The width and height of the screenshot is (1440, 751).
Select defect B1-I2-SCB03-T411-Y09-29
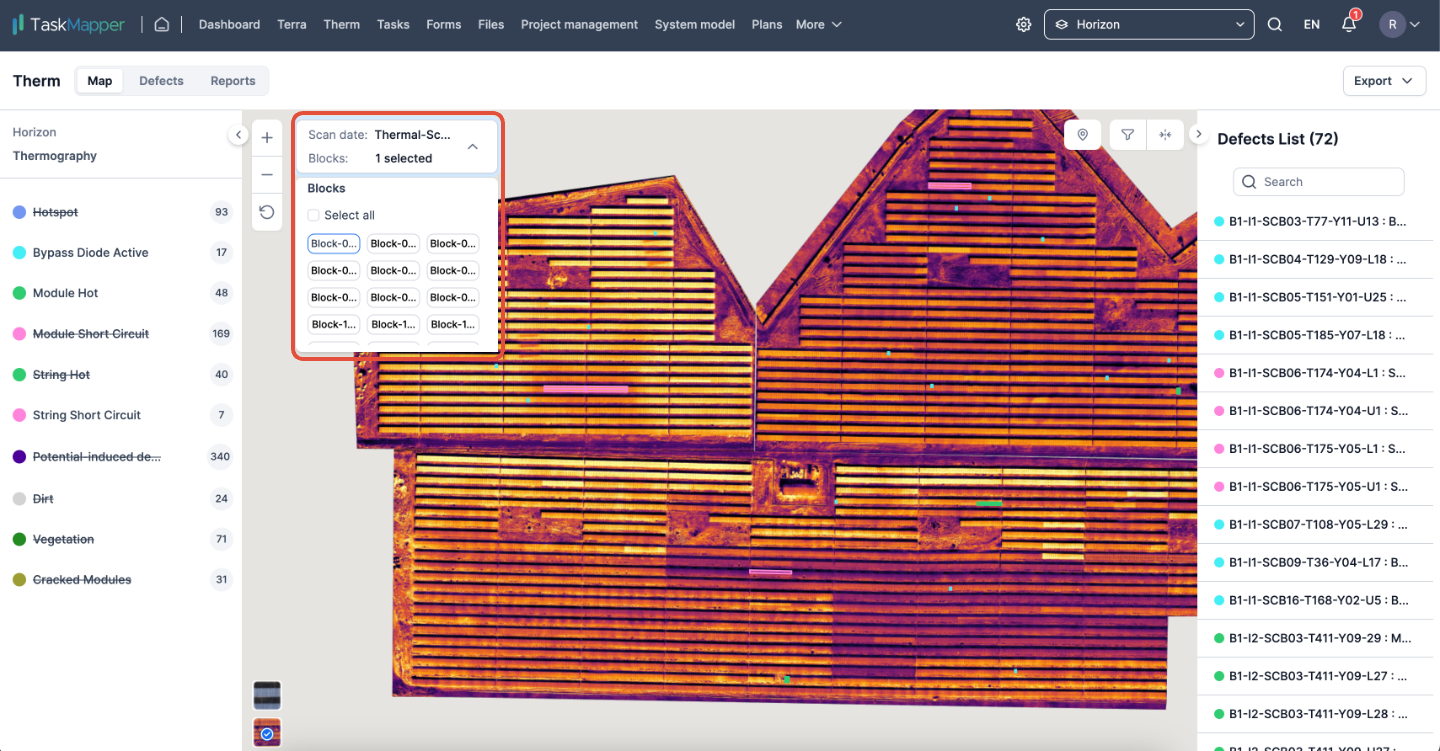click(x=1316, y=638)
